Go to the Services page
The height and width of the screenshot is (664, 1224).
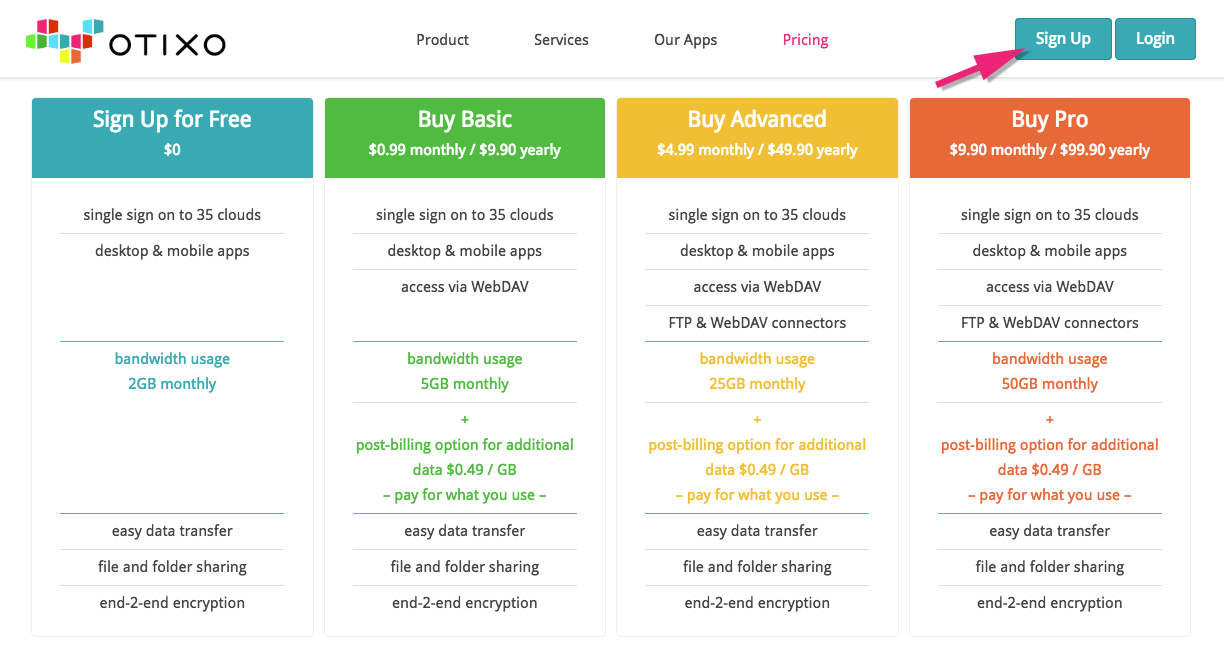(561, 40)
